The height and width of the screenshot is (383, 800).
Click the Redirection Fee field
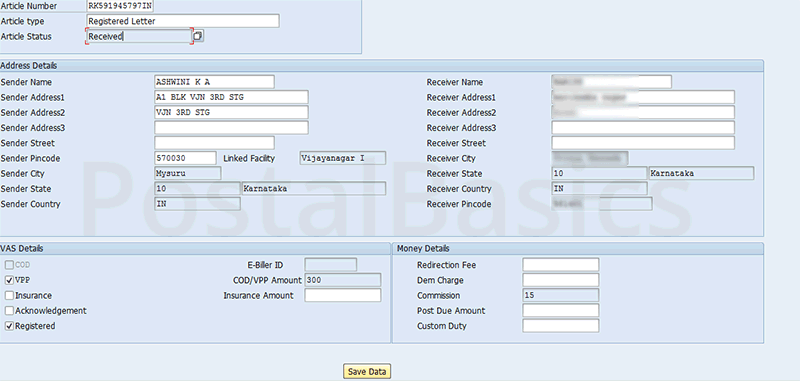coord(561,265)
